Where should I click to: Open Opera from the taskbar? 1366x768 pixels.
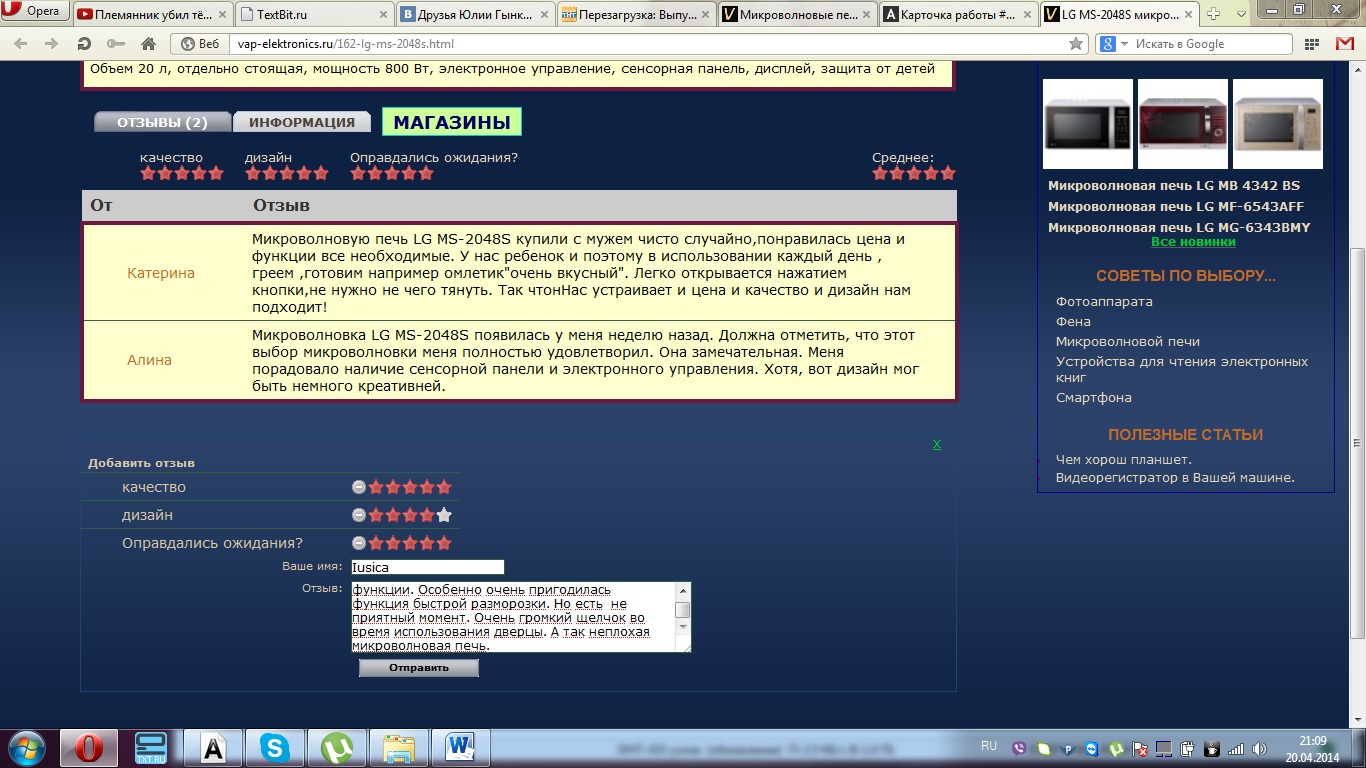89,748
